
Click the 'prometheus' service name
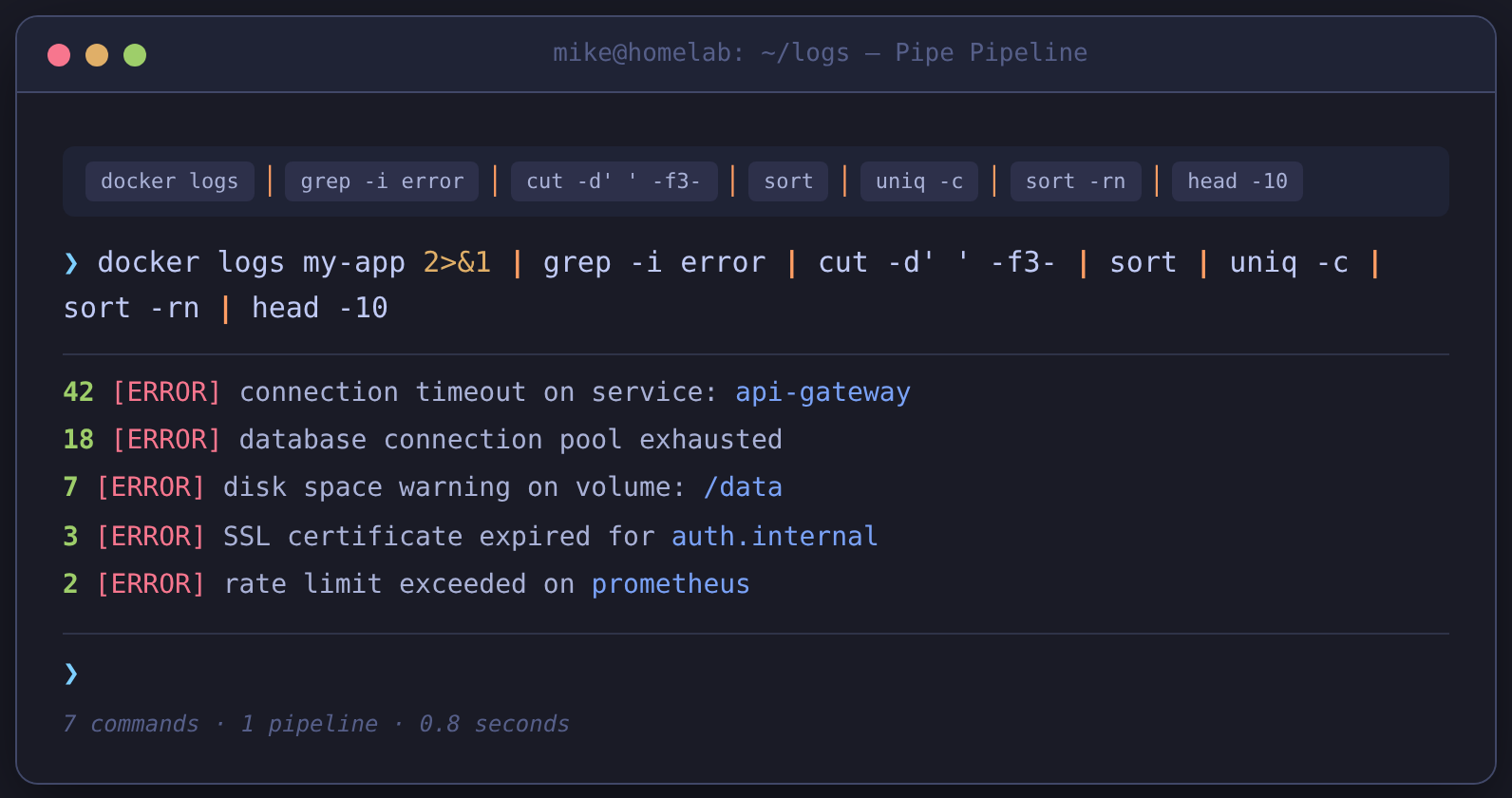tap(671, 584)
